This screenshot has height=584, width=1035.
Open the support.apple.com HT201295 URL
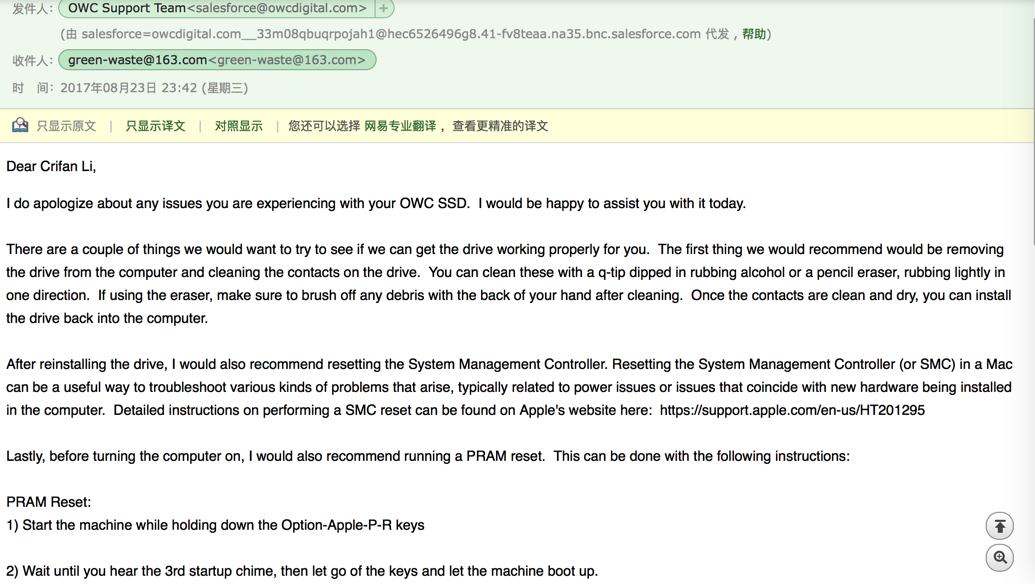pos(792,410)
